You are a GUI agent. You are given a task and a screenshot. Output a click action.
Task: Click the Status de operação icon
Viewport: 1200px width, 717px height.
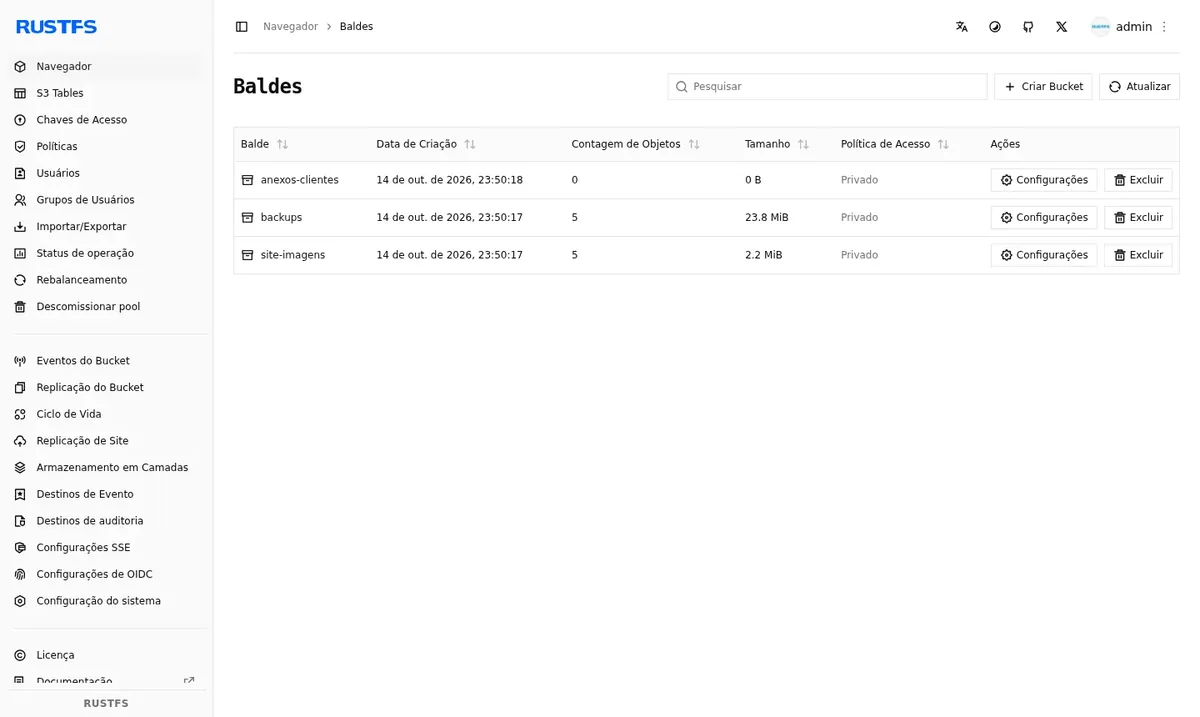[20, 253]
